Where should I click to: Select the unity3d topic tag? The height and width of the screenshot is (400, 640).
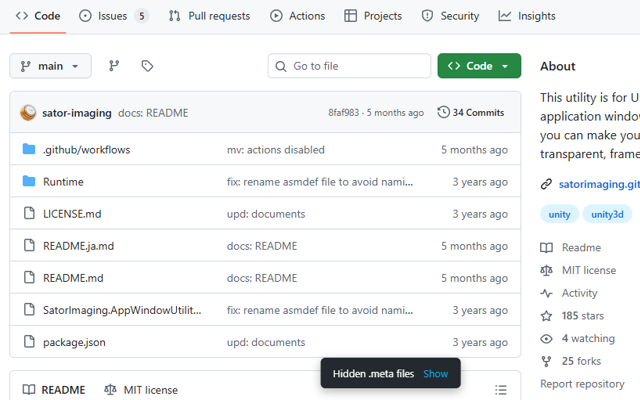click(607, 214)
